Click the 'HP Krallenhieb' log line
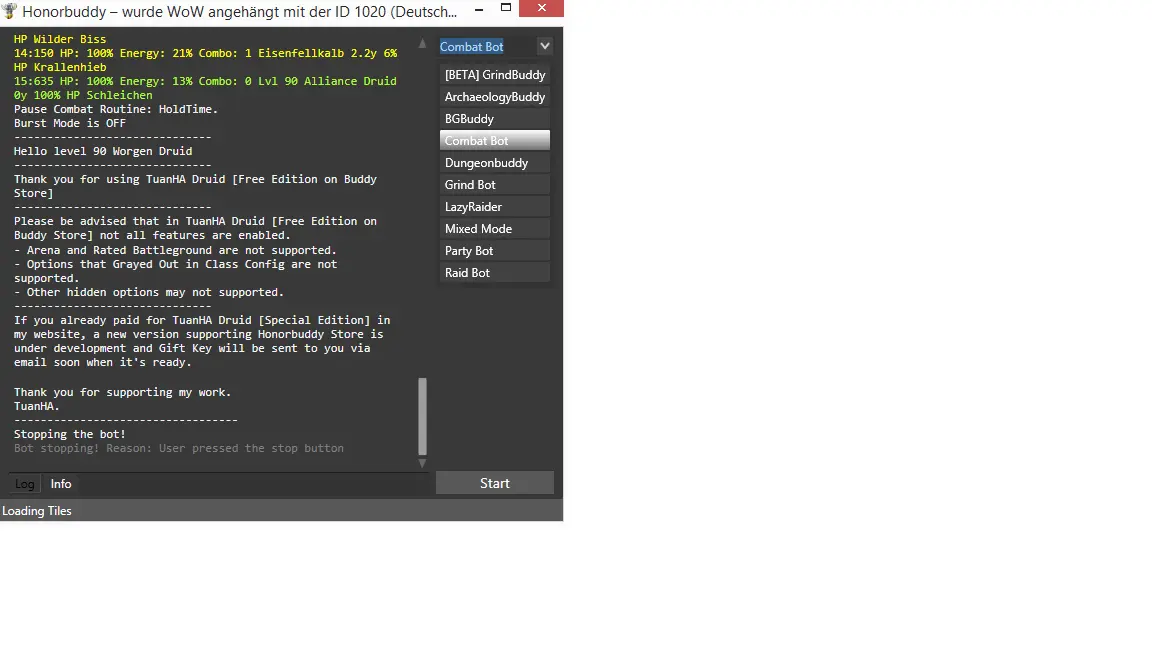This screenshot has height=648, width=1152. coord(60,68)
